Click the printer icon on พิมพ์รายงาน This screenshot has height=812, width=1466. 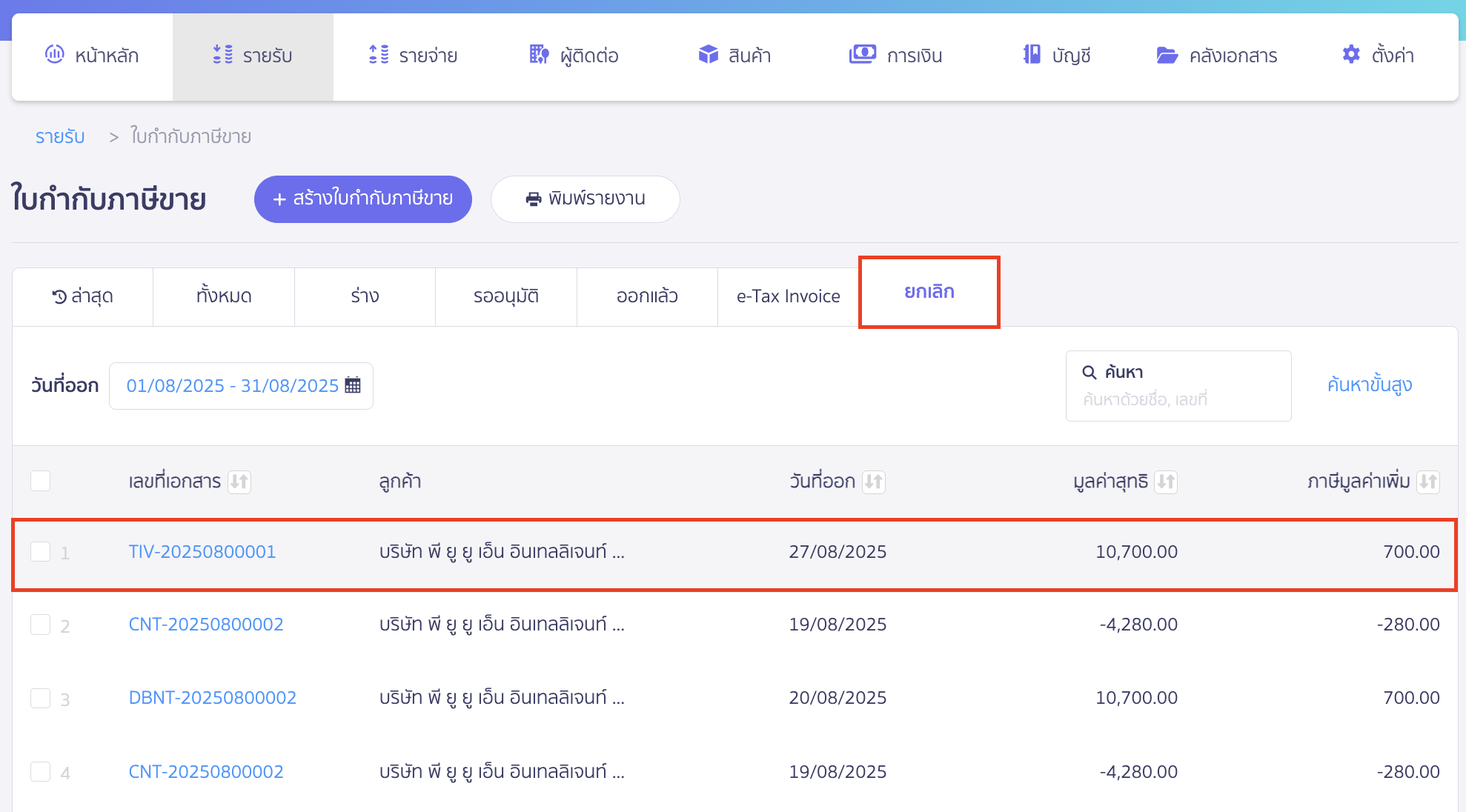(533, 199)
